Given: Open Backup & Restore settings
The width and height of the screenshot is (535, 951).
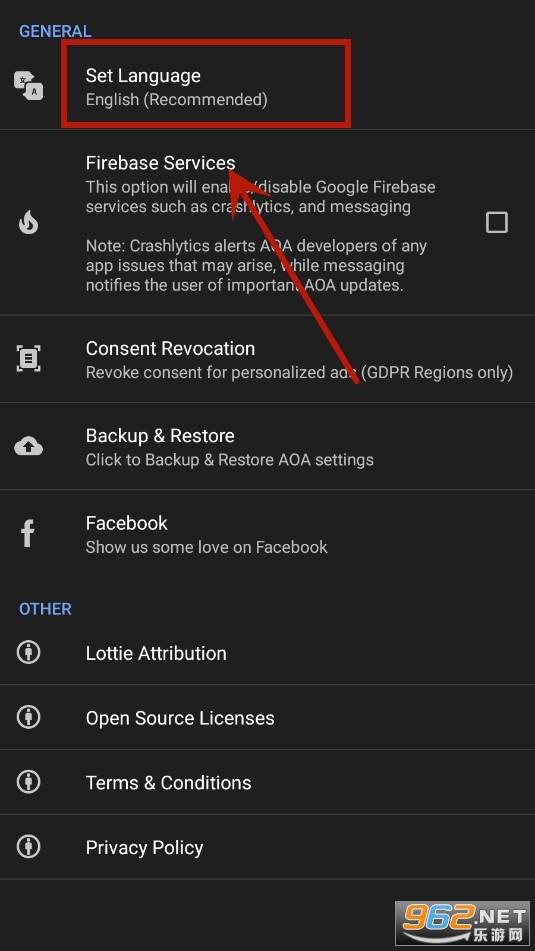Looking at the screenshot, I should click(268, 446).
